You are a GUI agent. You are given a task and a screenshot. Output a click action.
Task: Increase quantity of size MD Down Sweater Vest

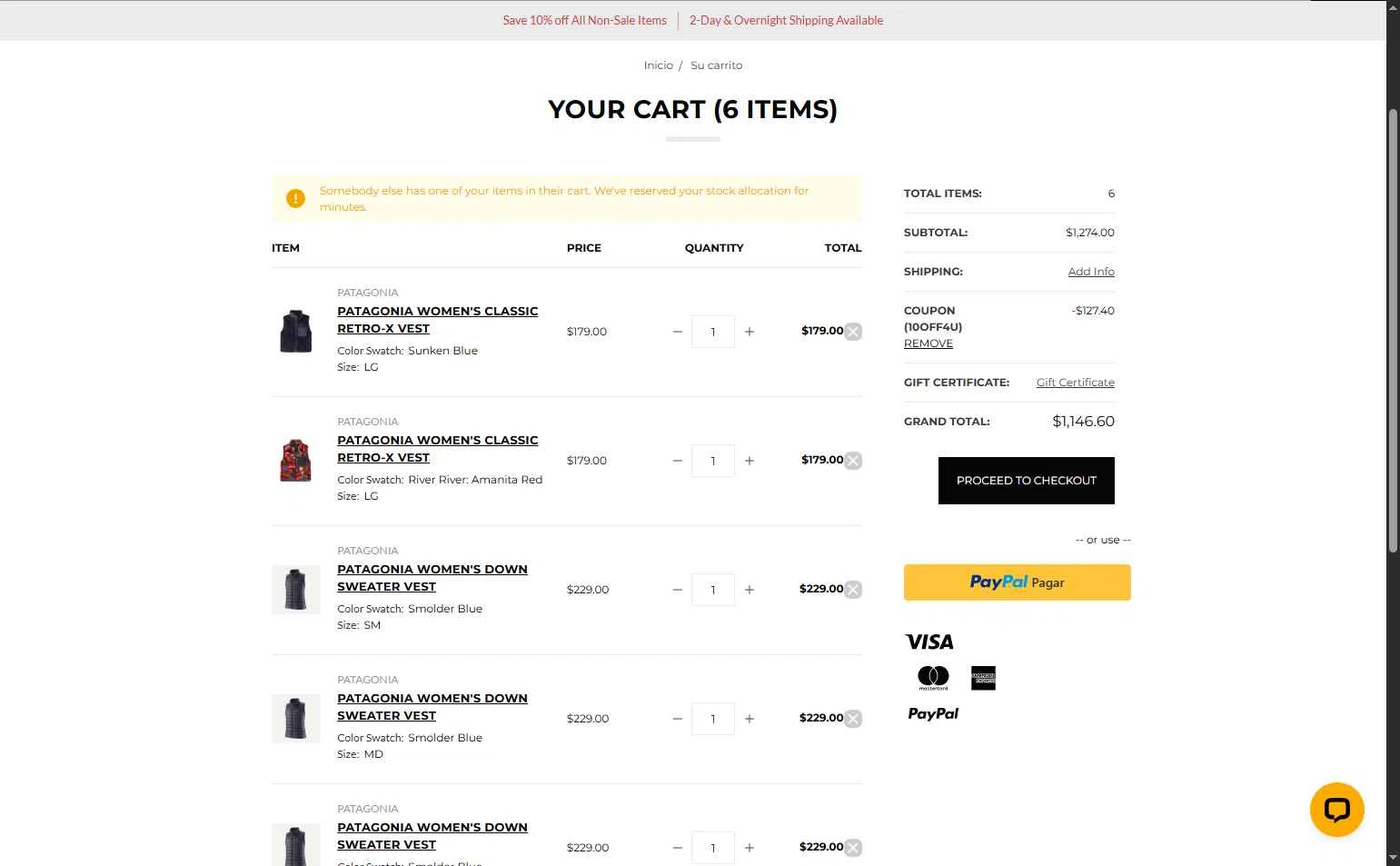click(x=750, y=719)
